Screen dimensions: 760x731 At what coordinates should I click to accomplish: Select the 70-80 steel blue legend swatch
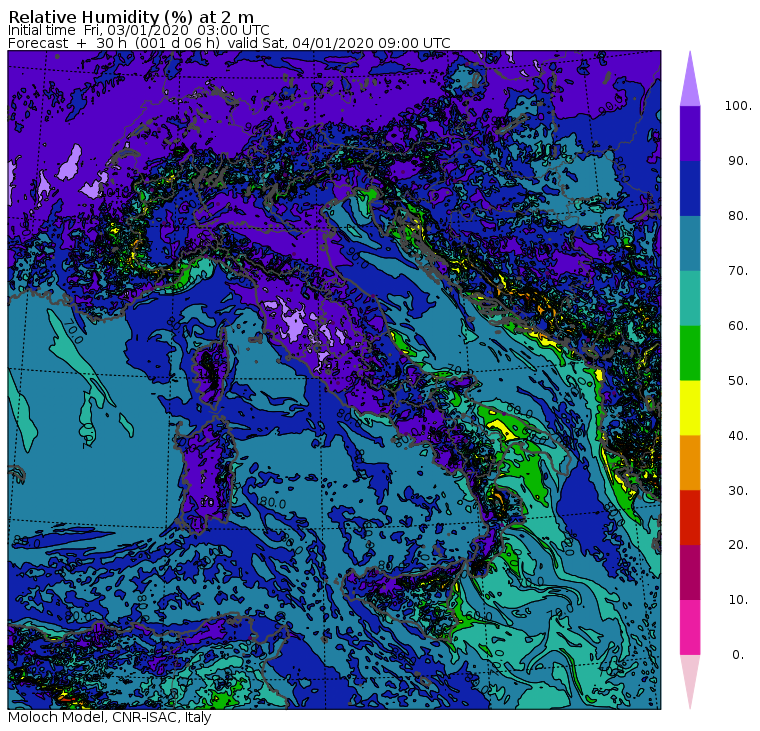690,243
